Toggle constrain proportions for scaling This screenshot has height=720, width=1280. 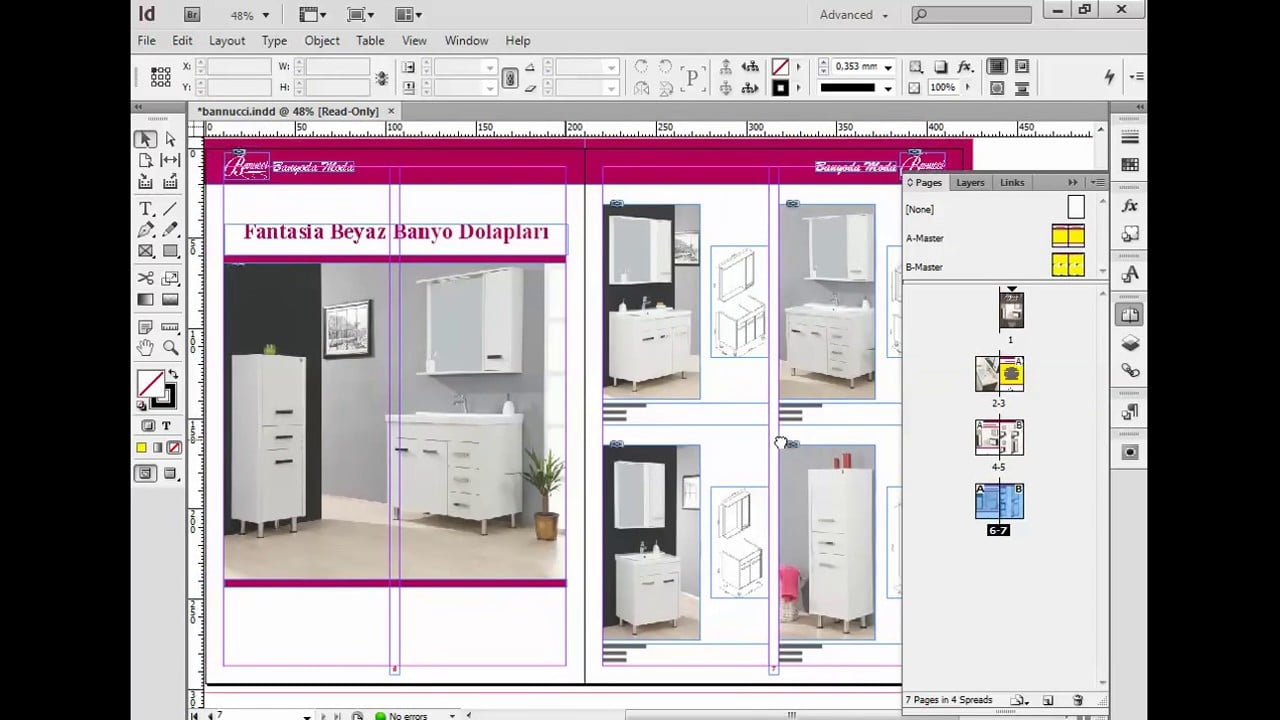pos(509,77)
